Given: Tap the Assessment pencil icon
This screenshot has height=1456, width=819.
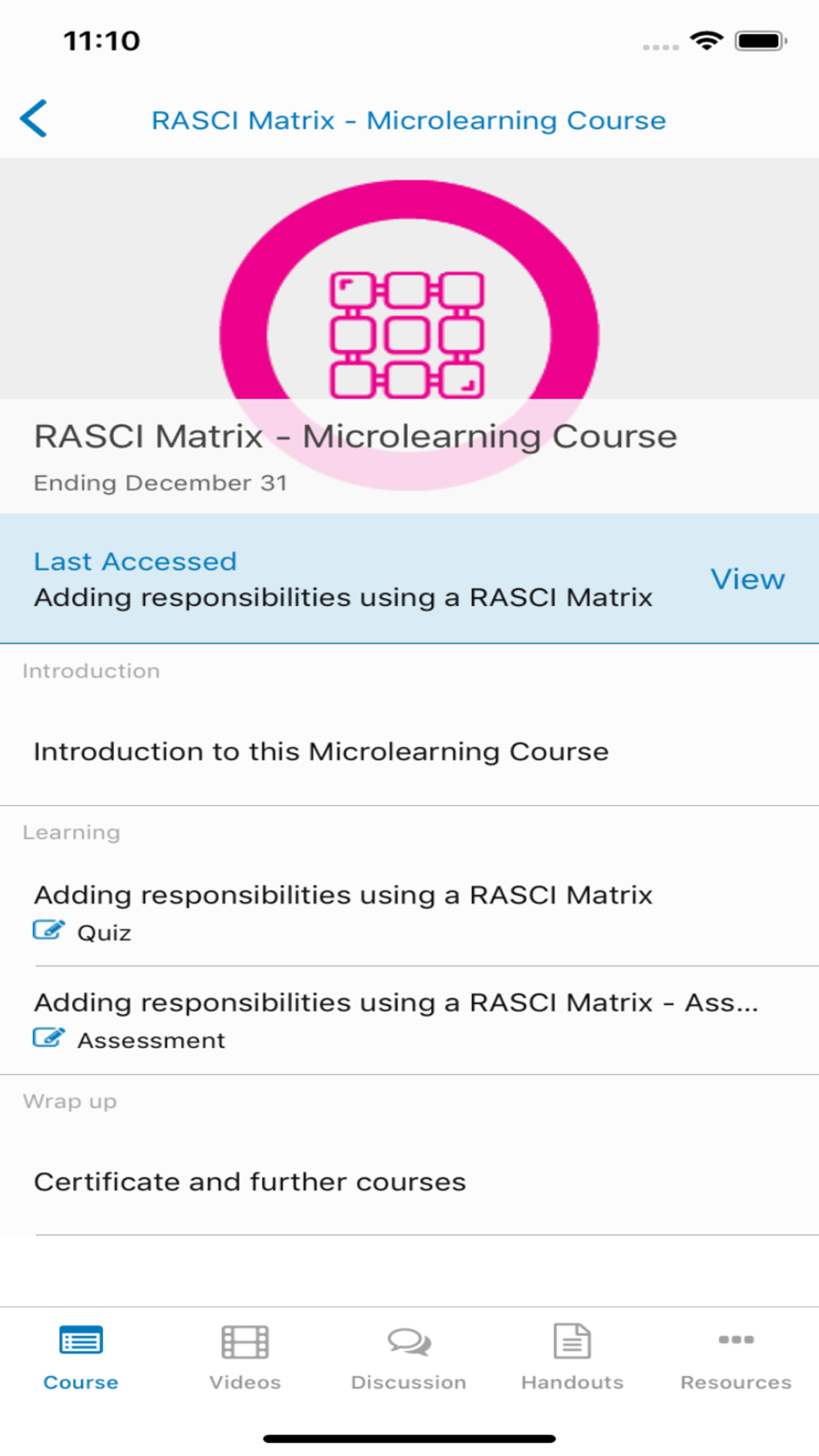Looking at the screenshot, I should 48,1038.
